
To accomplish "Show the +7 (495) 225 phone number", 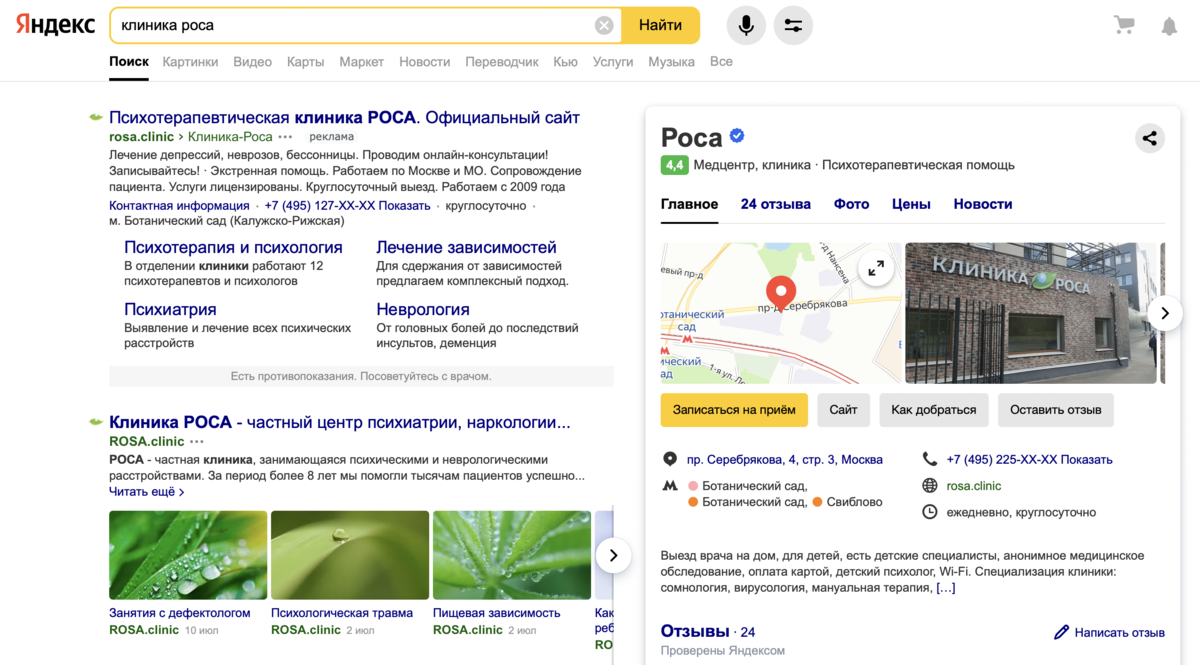I will tap(1029, 460).
